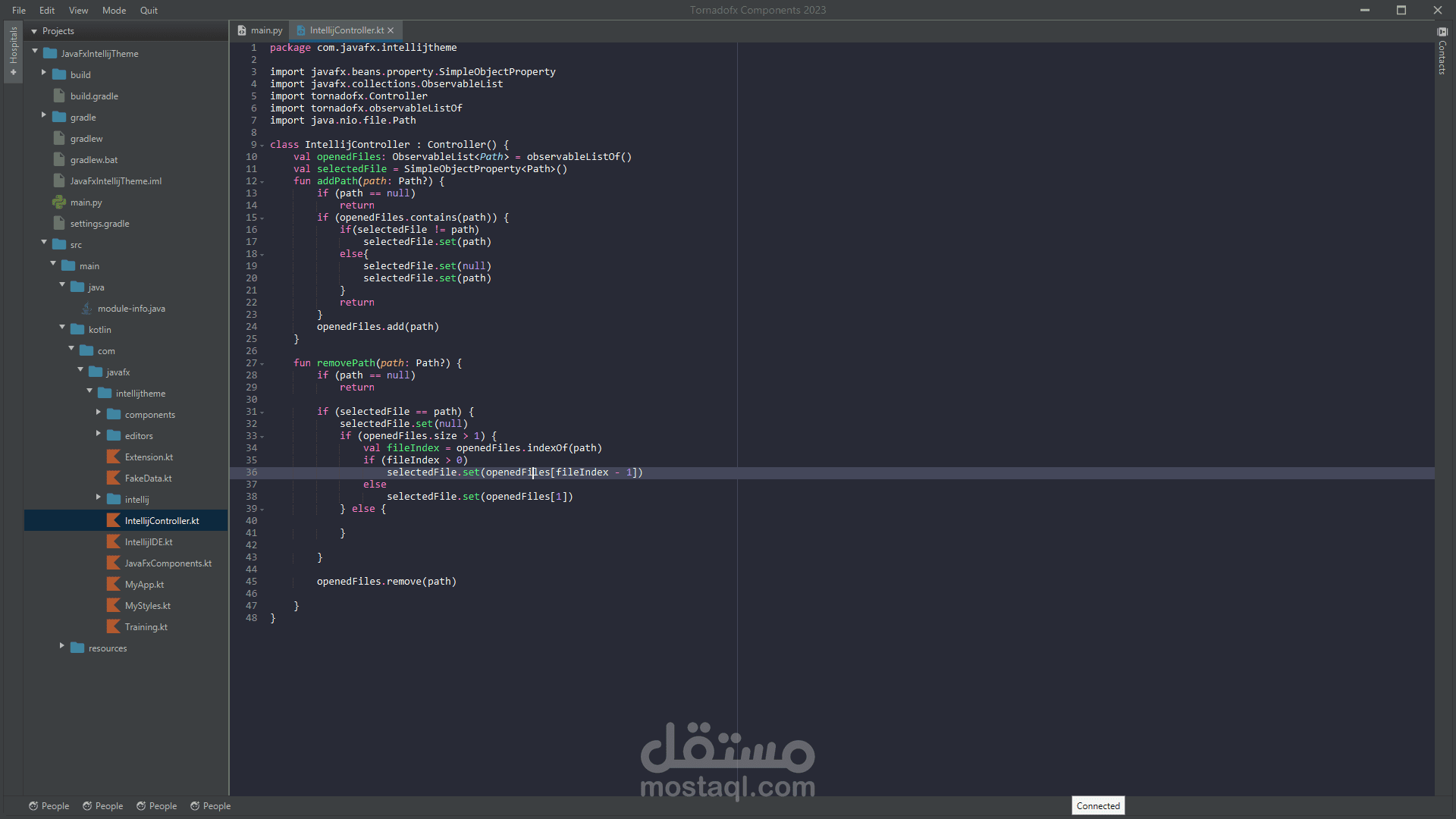Viewport: 1456px width, 819px height.
Task: Expand the intellij folder arrow
Action: pos(98,497)
